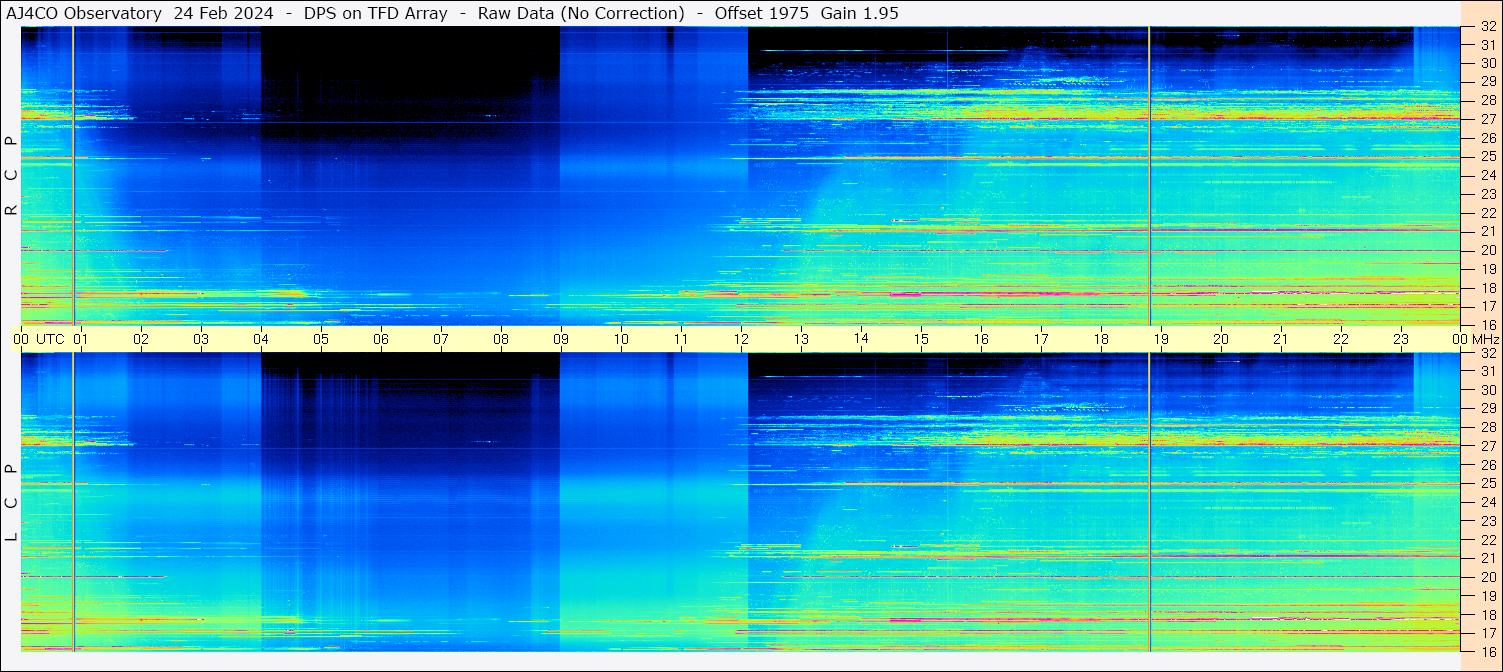The width and height of the screenshot is (1503, 672).
Task: Click "Raw Data (No Correction)" header label
Action: (x=581, y=13)
